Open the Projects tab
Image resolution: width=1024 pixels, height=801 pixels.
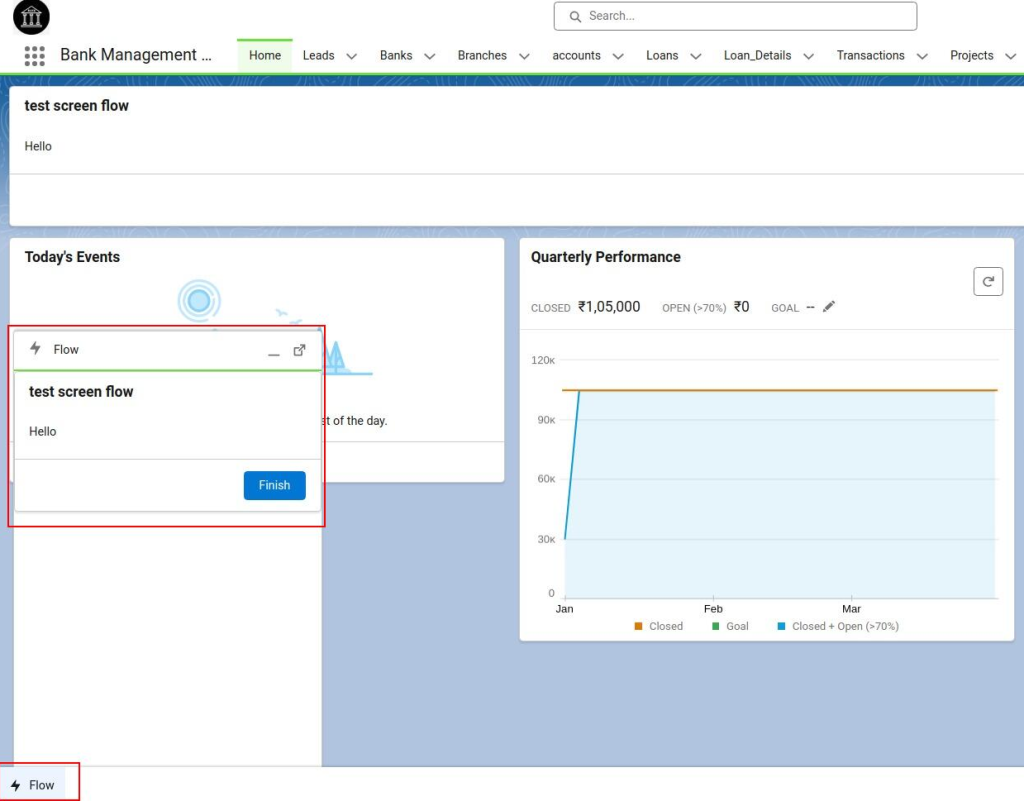coord(971,55)
